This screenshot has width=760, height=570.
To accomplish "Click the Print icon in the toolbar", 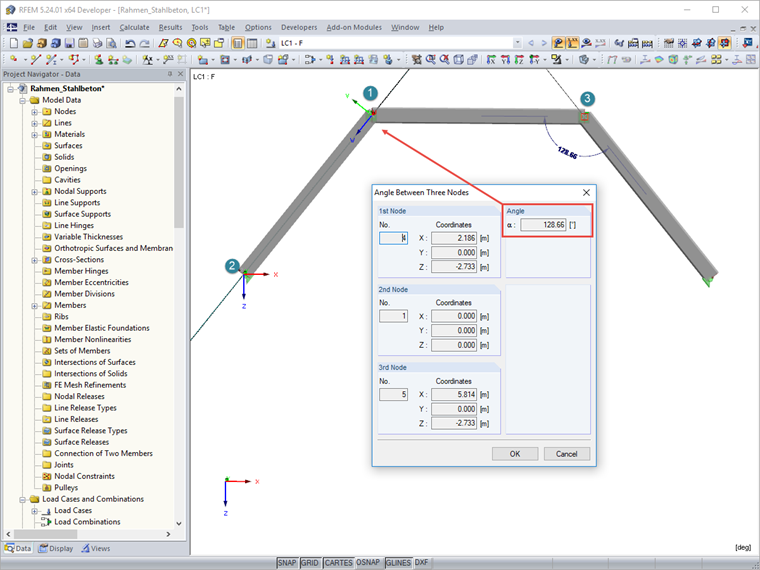I will (97, 43).
